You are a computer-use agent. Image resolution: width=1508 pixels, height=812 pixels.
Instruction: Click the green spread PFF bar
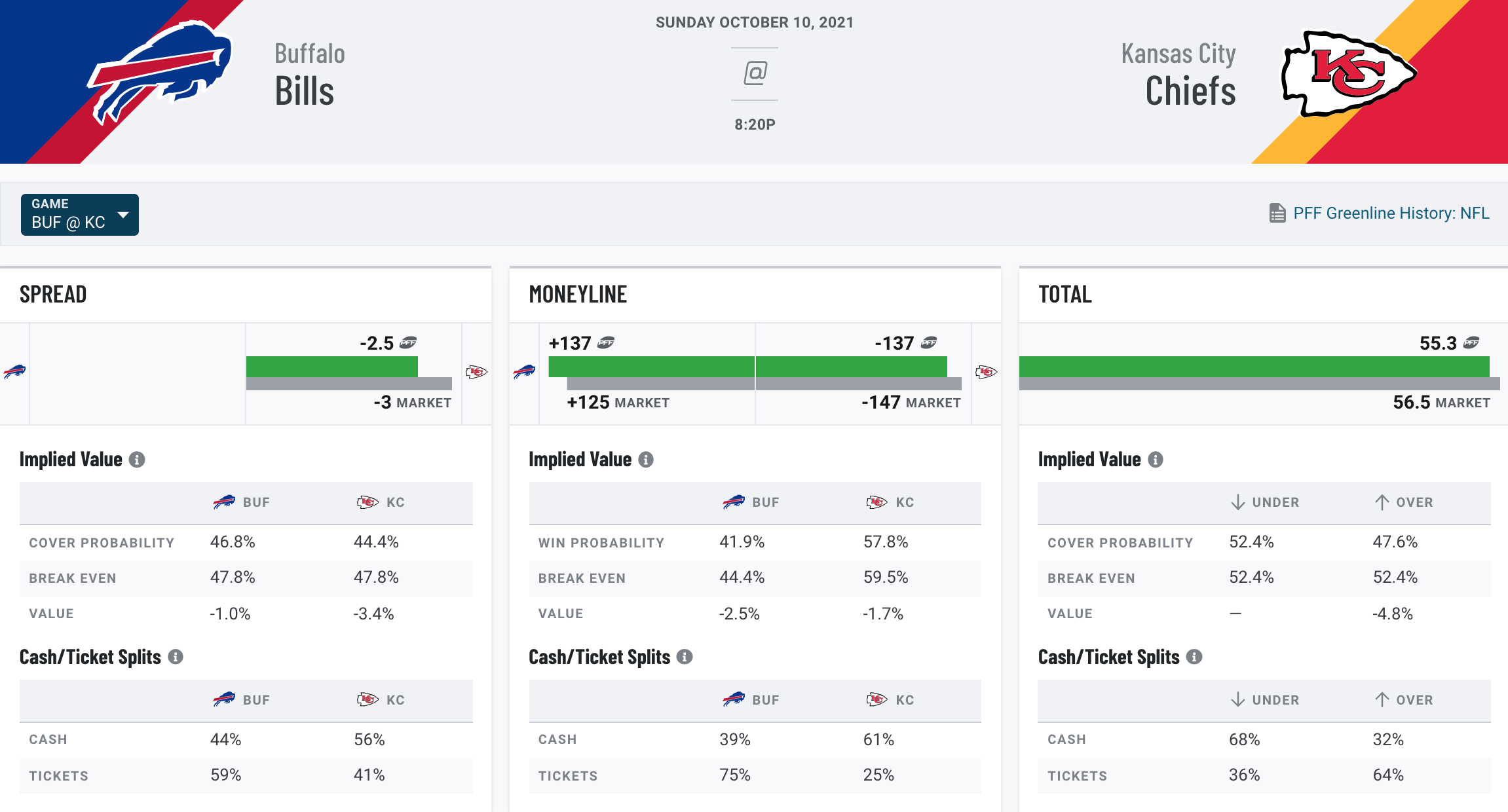click(332, 367)
